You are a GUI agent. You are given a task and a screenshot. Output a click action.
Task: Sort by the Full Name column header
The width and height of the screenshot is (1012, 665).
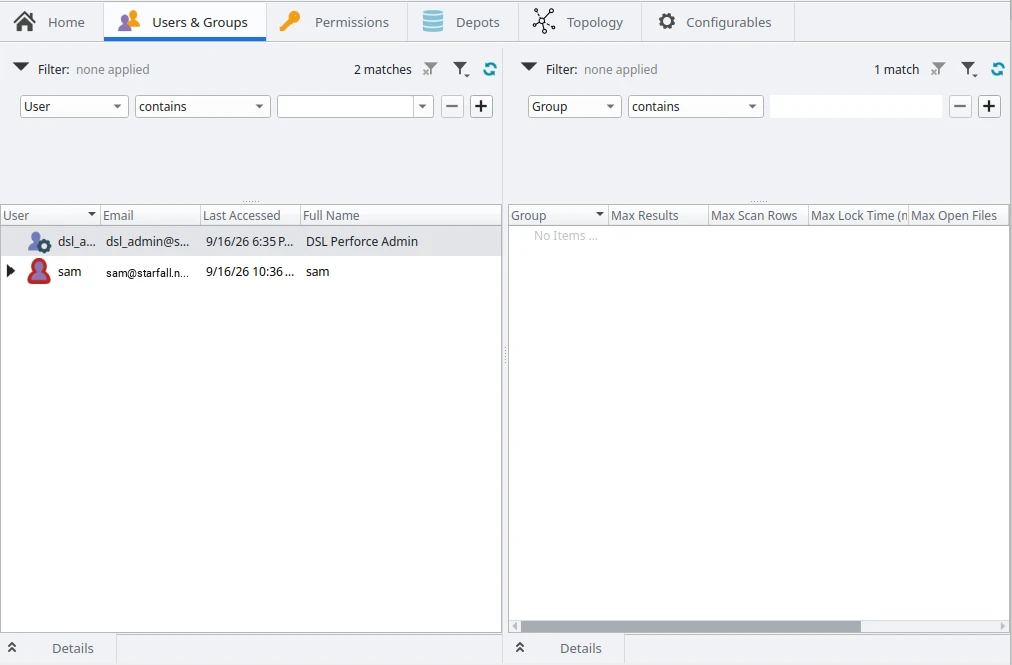(400, 215)
